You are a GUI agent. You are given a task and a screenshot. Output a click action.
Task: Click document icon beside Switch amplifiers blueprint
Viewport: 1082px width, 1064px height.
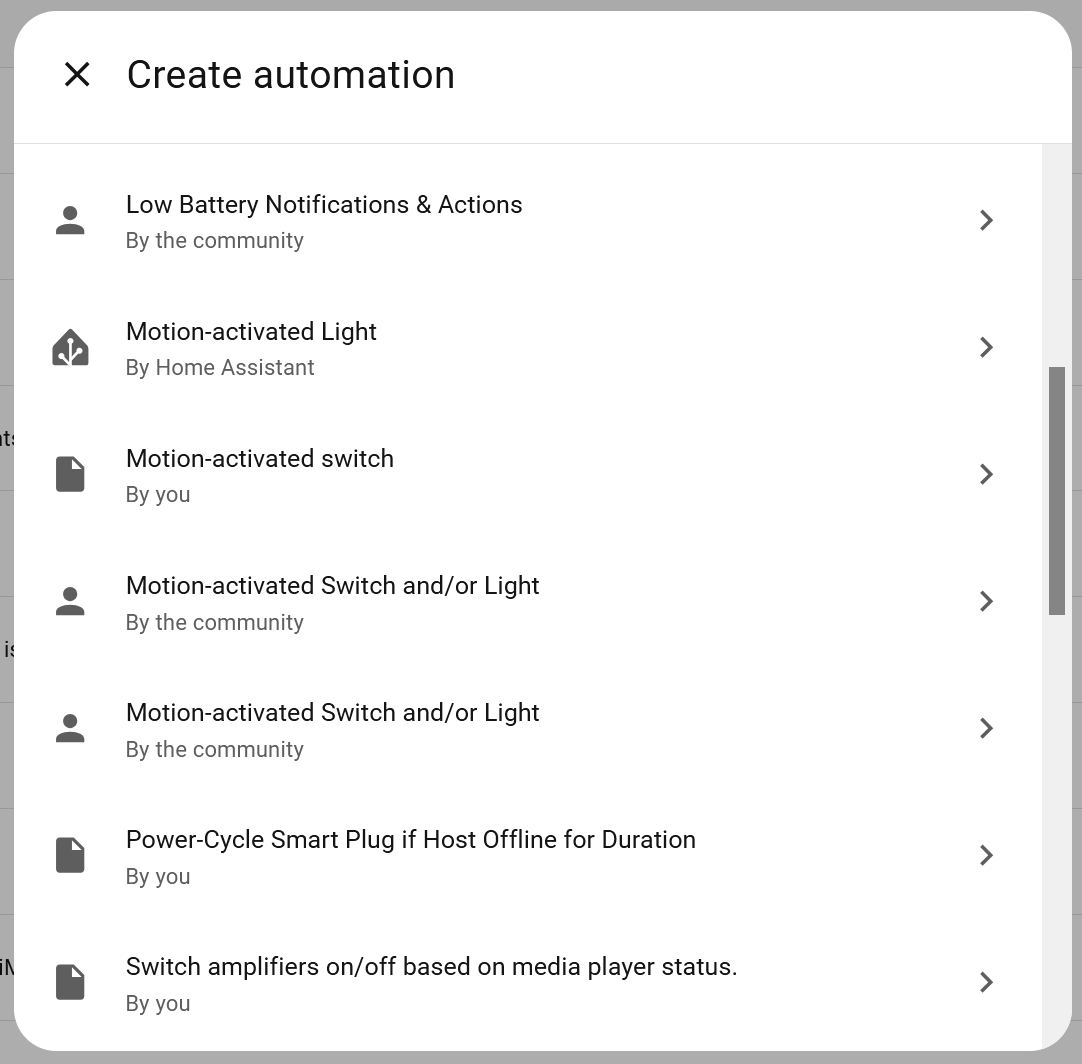coord(70,982)
